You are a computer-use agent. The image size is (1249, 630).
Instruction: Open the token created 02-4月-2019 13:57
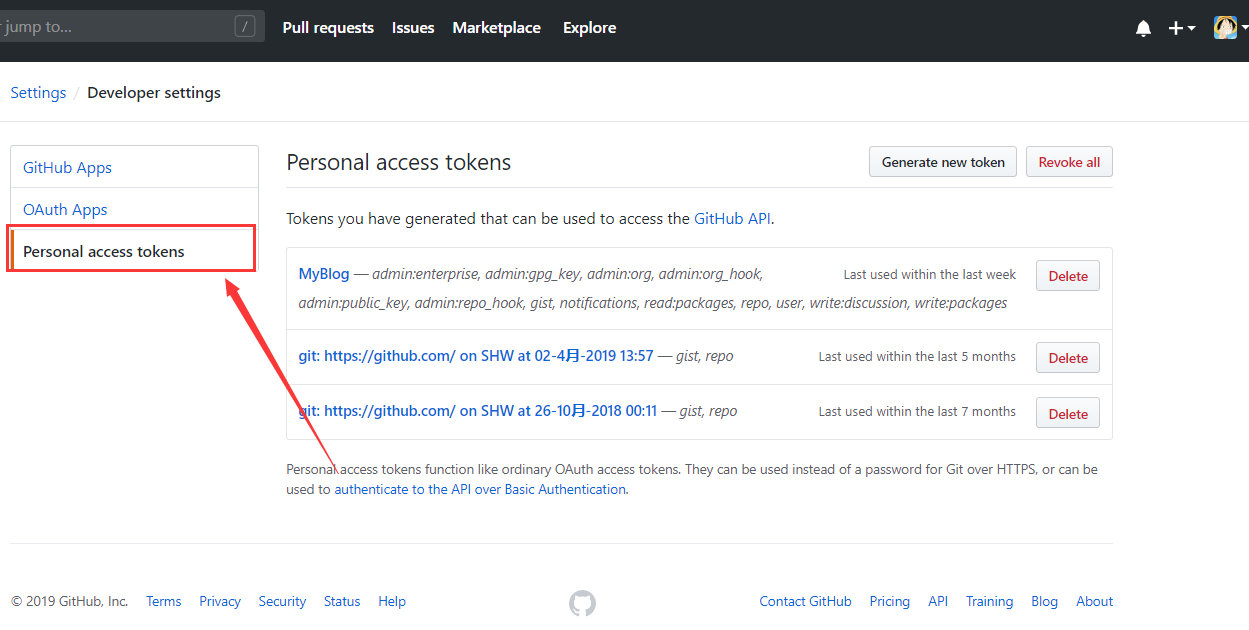tap(476, 356)
